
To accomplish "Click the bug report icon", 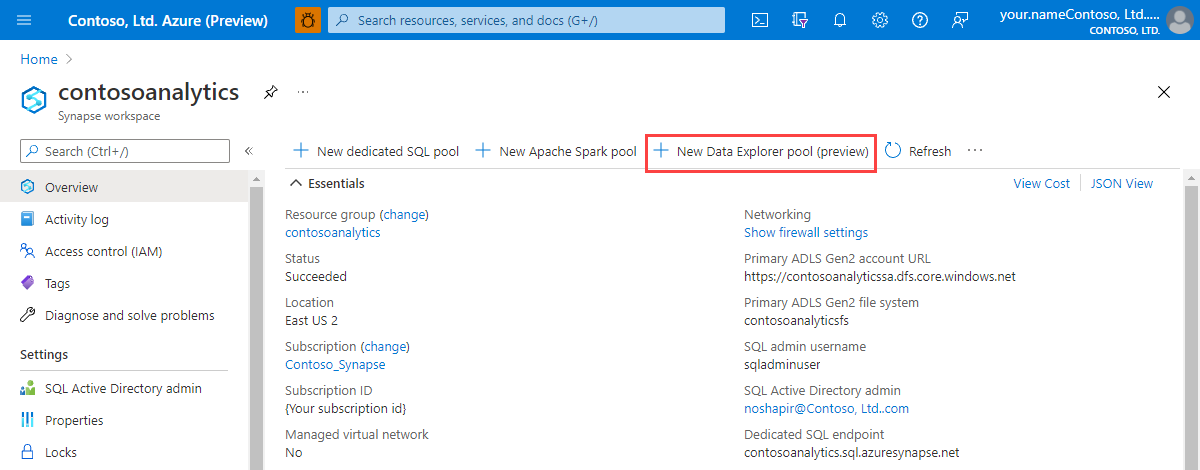I will tap(309, 20).
